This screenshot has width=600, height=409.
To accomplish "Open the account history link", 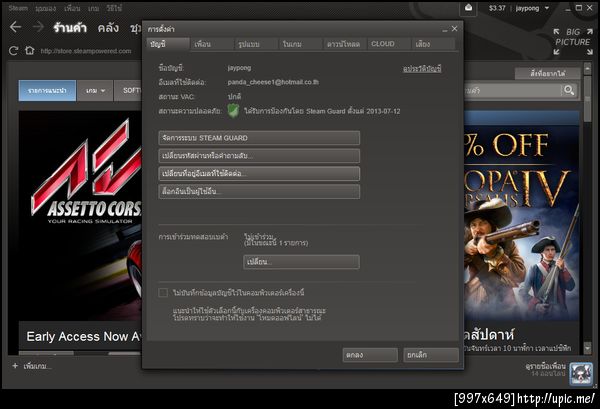I will pos(422,69).
